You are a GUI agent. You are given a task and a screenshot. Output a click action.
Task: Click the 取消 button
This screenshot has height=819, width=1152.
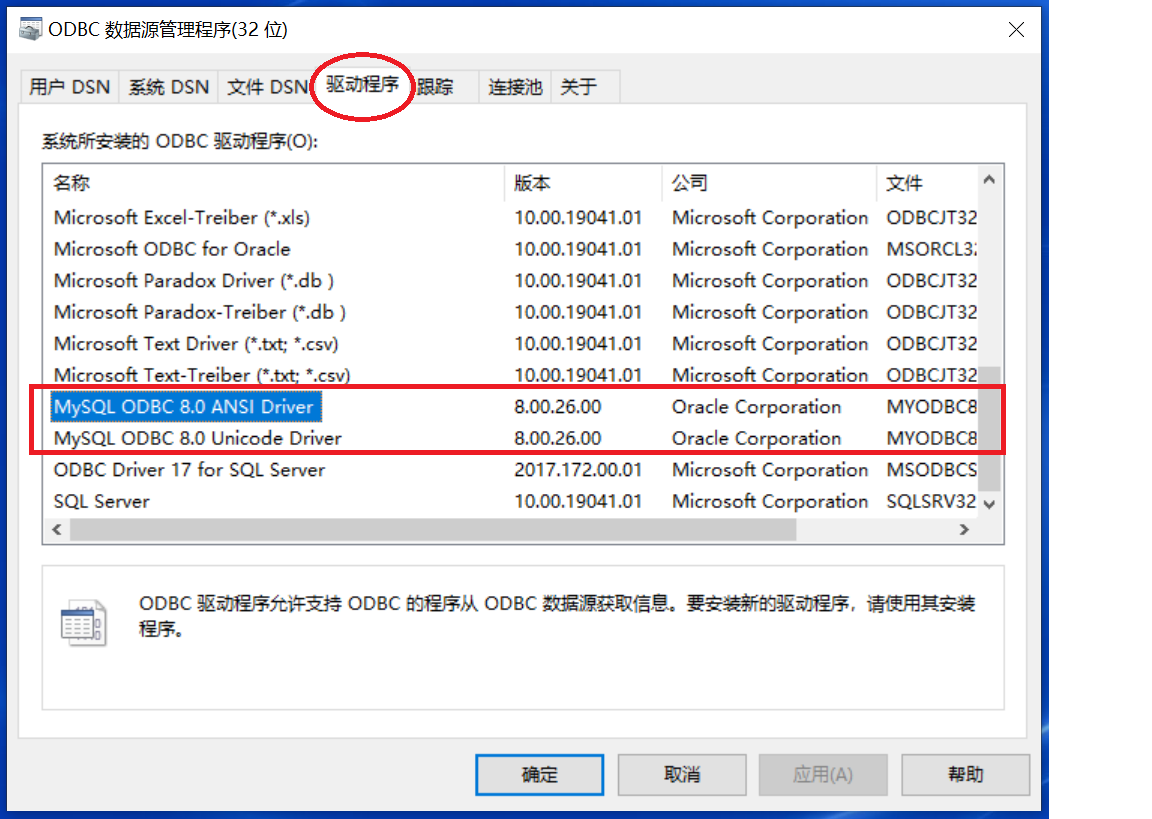(682, 774)
